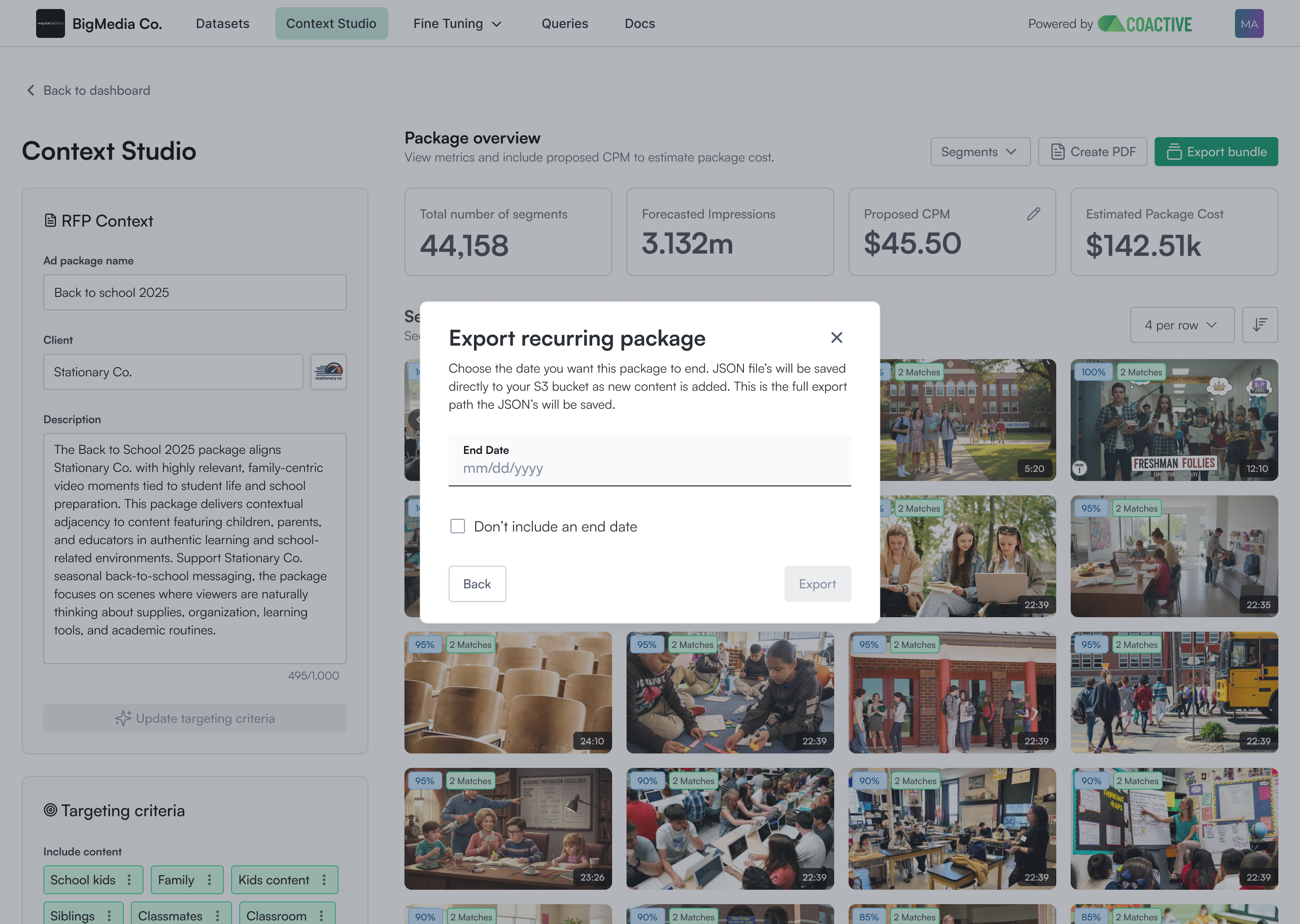Expand the Fine Tuning menu
Screen dimensions: 1300x924
(x=457, y=23)
